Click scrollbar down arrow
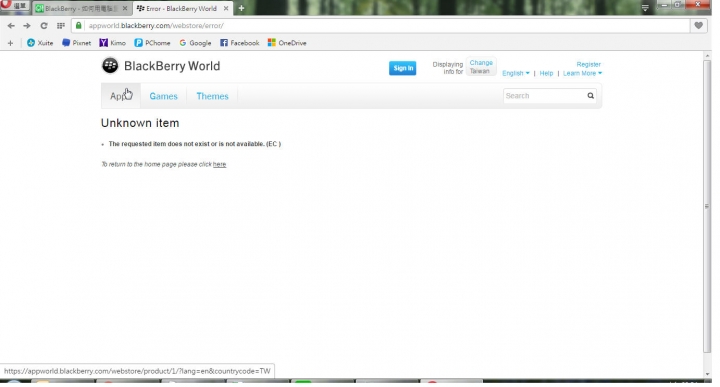Viewport: 720px width, 387px height. click(707, 374)
